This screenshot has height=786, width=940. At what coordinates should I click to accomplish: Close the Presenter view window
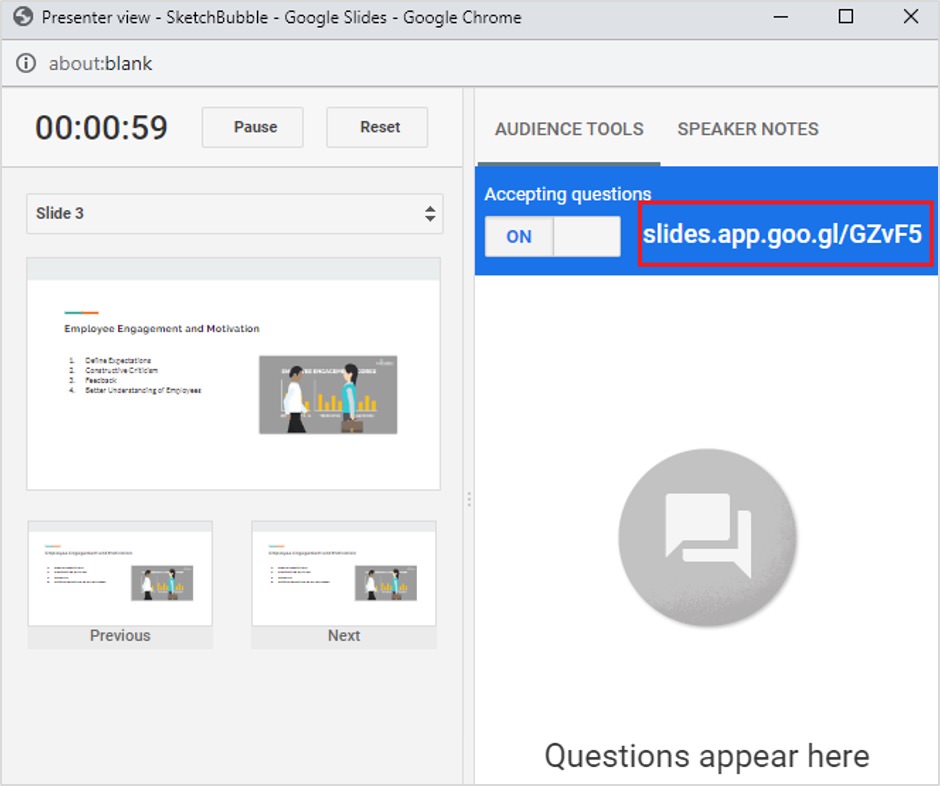click(911, 17)
